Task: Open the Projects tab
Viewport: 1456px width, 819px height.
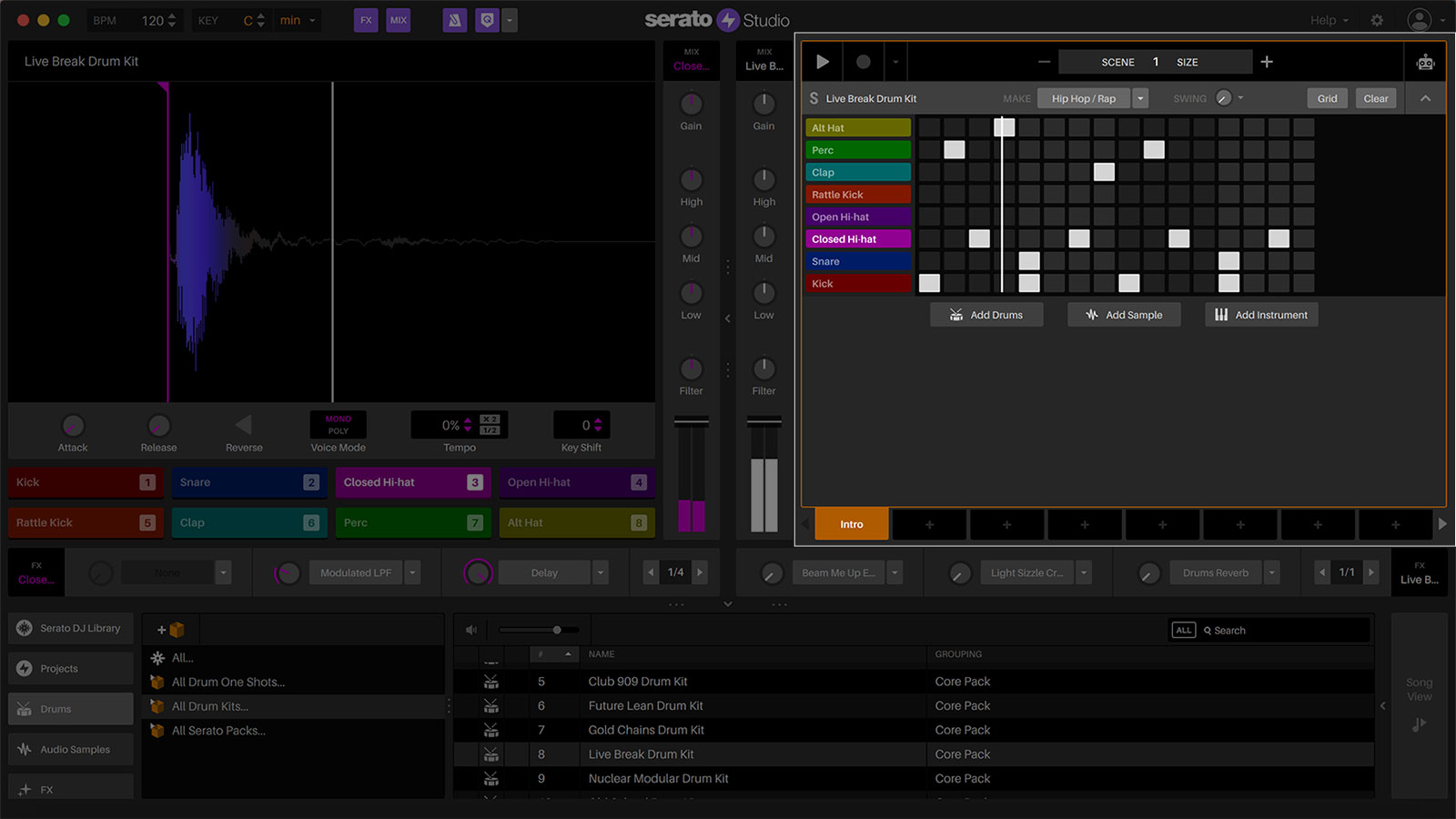Action: pyautogui.click(x=71, y=669)
